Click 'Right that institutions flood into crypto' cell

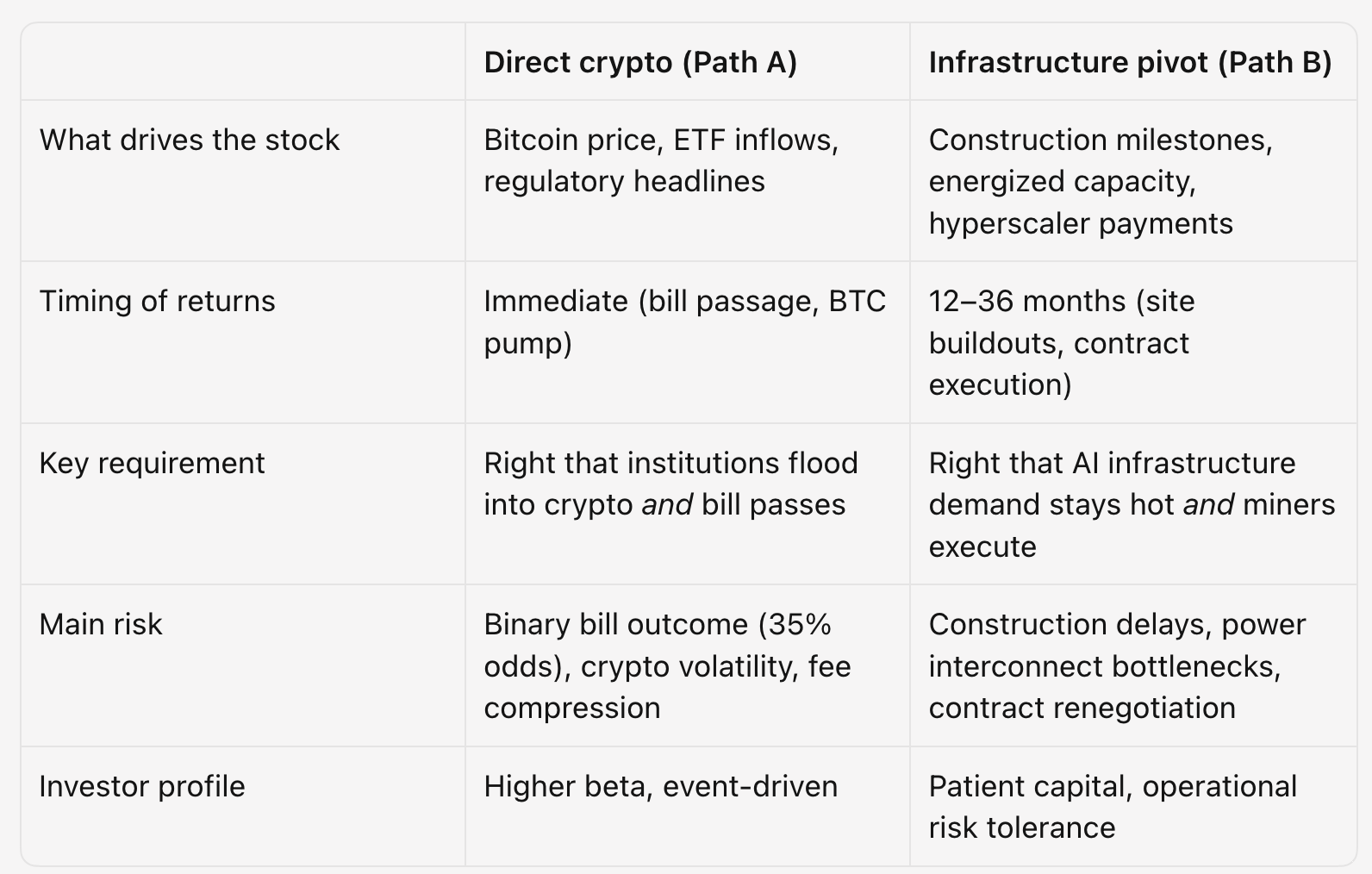click(x=687, y=503)
